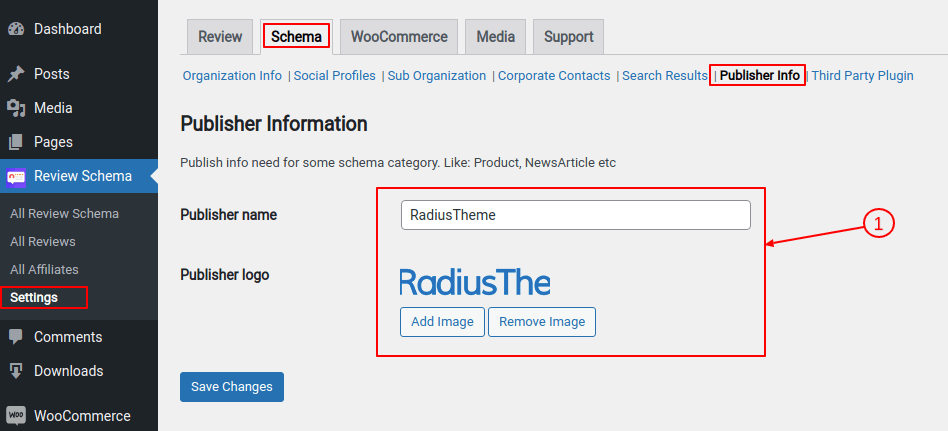The height and width of the screenshot is (431, 948).
Task: Open Dashboard in the admin sidebar
Action: point(68,29)
